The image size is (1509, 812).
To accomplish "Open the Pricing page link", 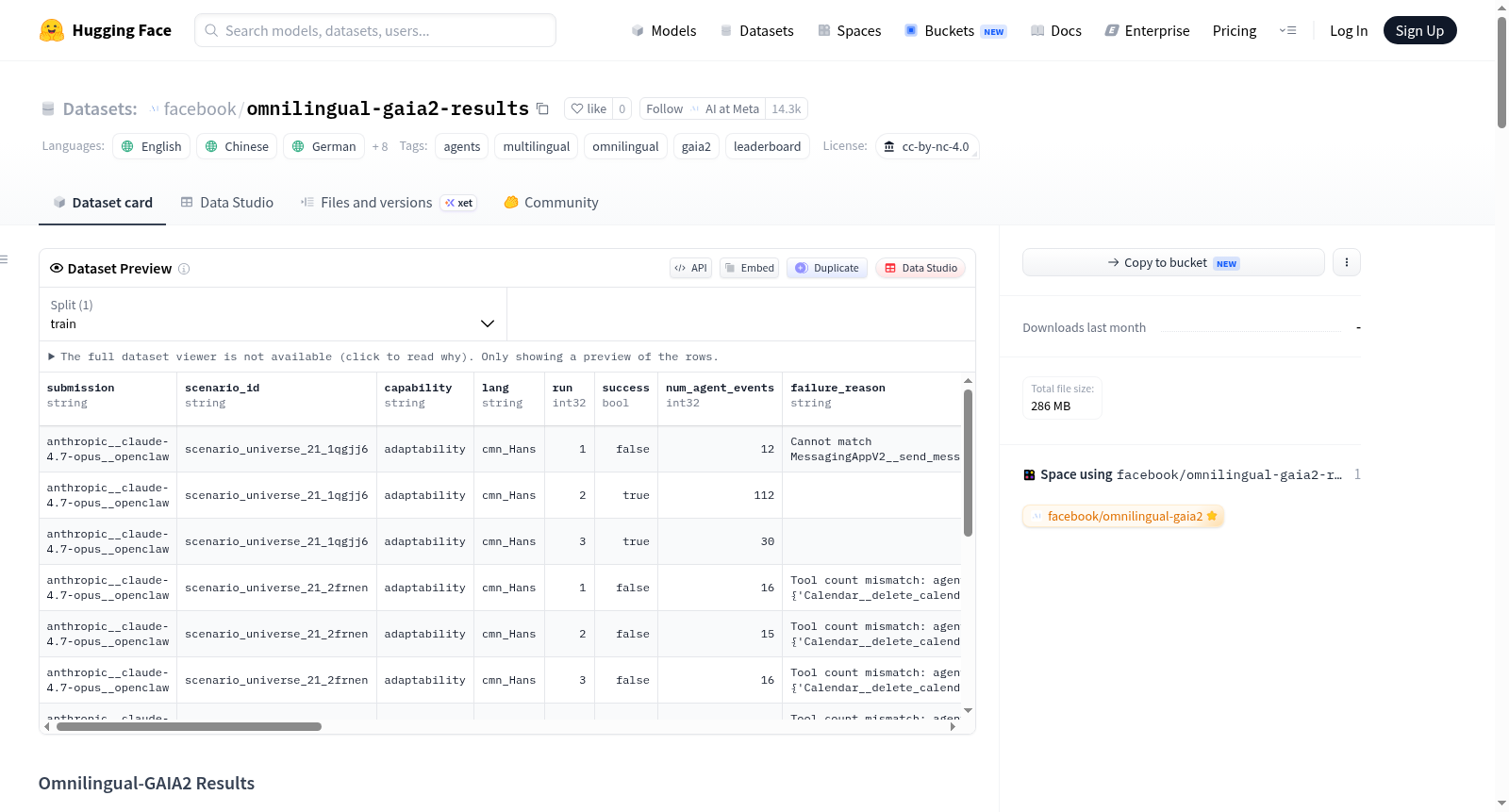I will pyautogui.click(x=1235, y=30).
